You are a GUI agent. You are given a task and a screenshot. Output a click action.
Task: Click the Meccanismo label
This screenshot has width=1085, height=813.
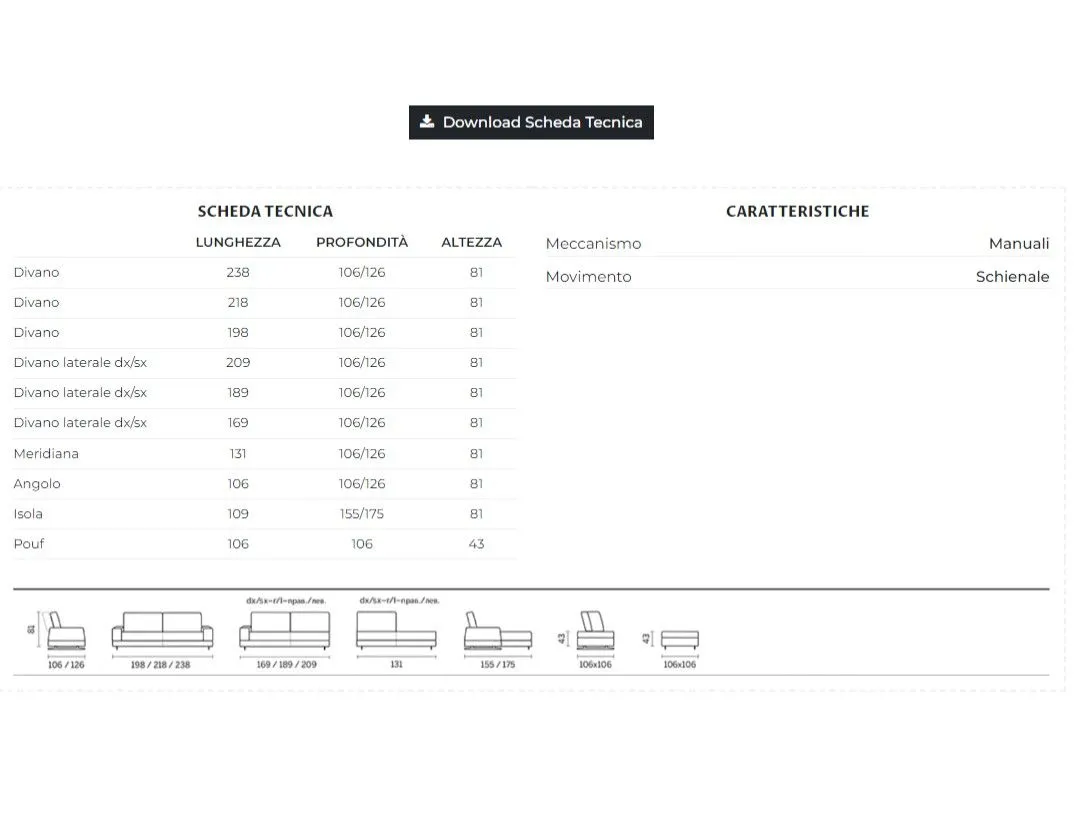coord(594,244)
